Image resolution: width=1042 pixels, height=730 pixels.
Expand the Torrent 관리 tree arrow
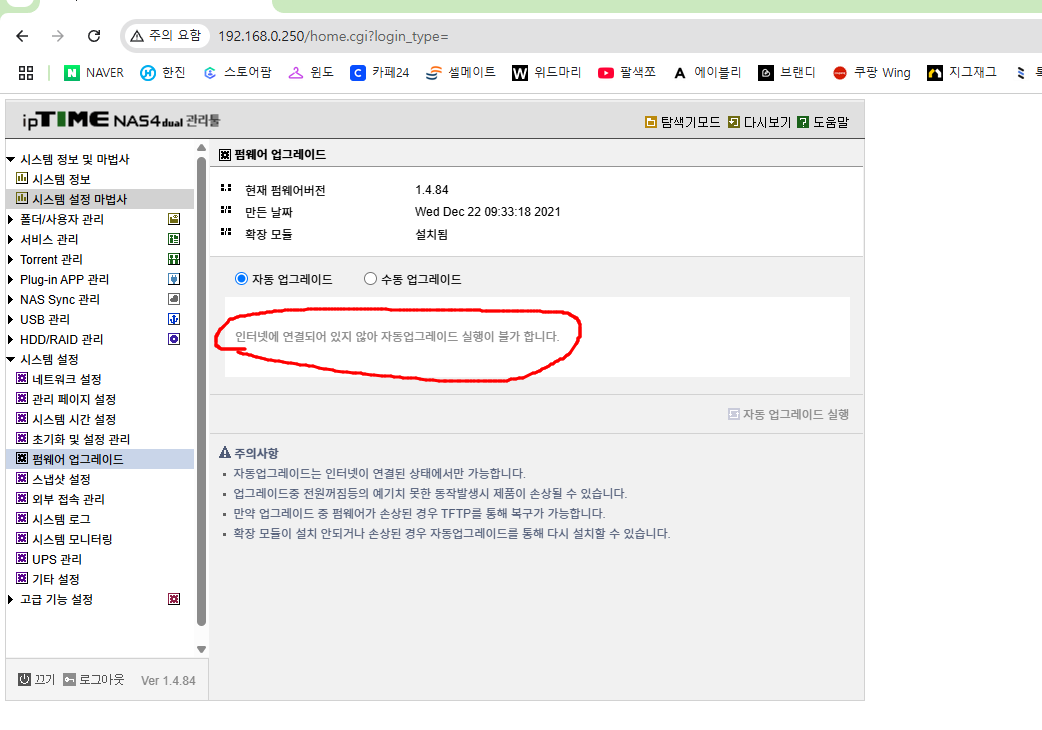pos(11,259)
